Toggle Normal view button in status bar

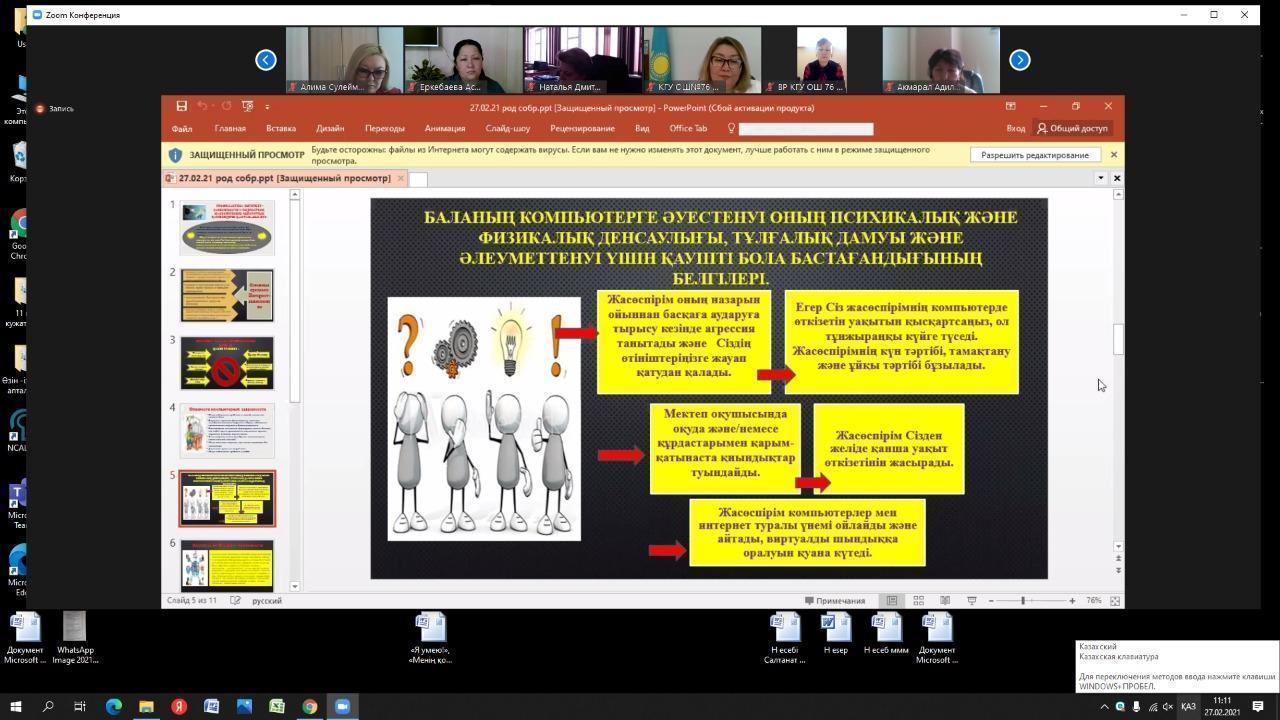coord(891,600)
